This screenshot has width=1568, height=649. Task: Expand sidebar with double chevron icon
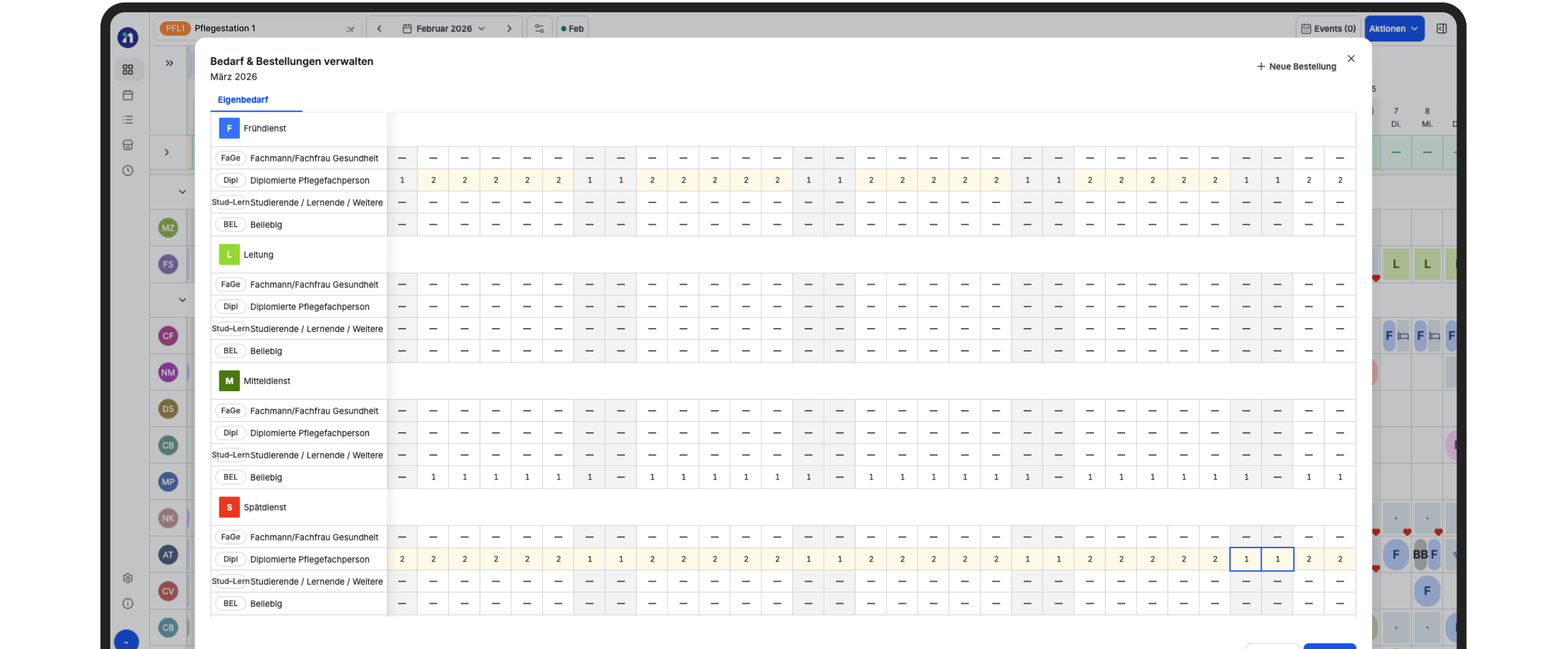(x=169, y=63)
